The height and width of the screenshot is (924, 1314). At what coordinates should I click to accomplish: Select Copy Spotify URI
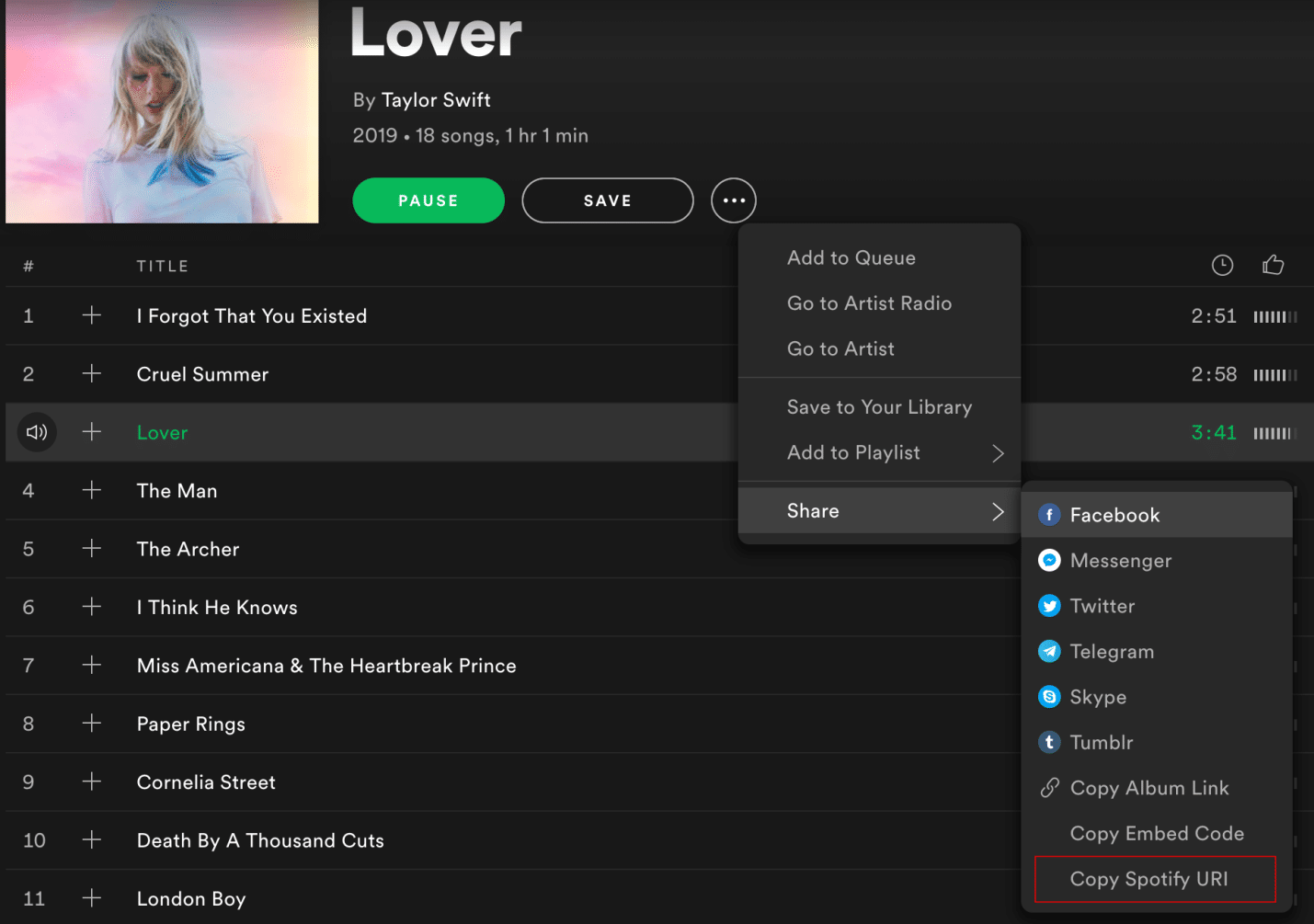pos(1155,879)
